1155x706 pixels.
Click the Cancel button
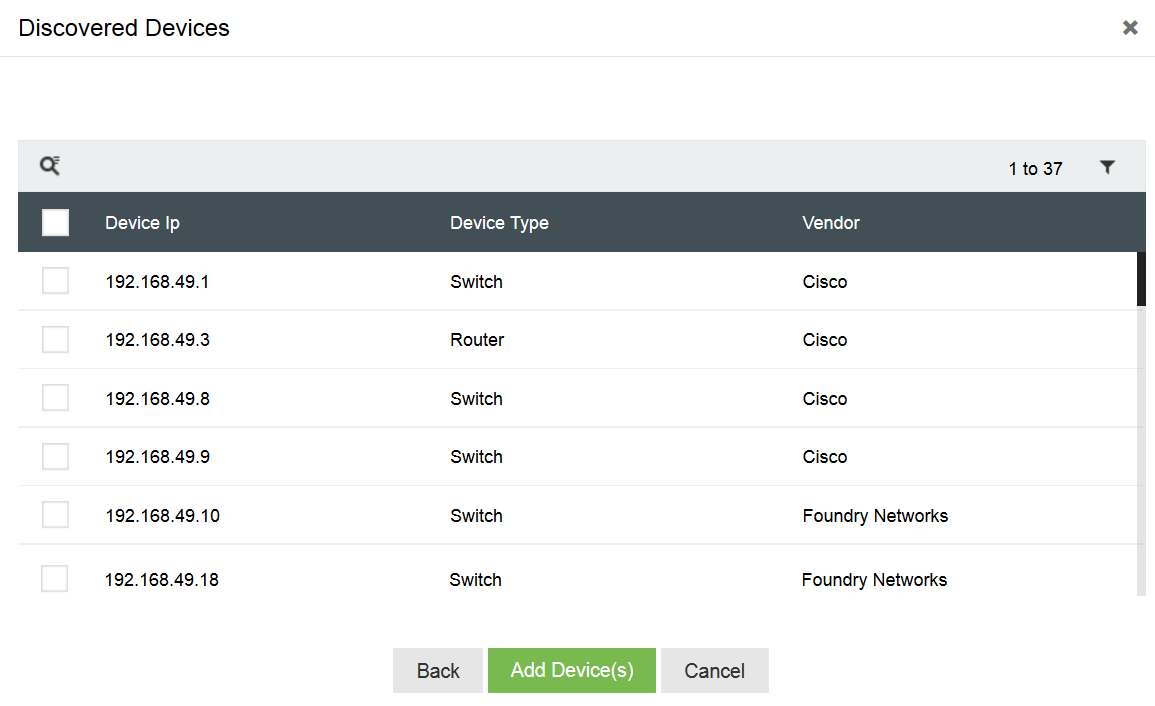pyautogui.click(x=715, y=671)
